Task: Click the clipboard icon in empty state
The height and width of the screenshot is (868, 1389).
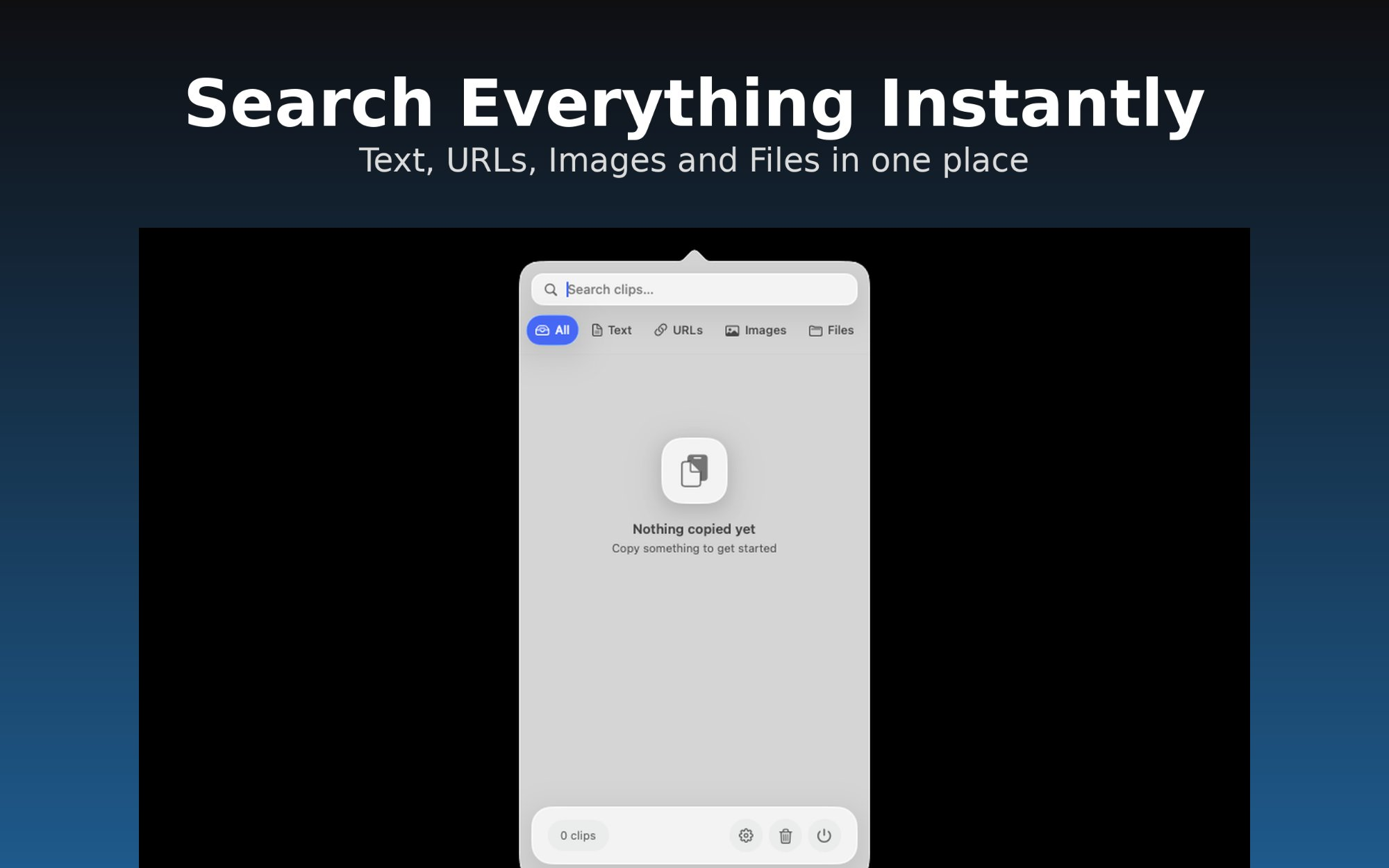Action: tap(695, 470)
